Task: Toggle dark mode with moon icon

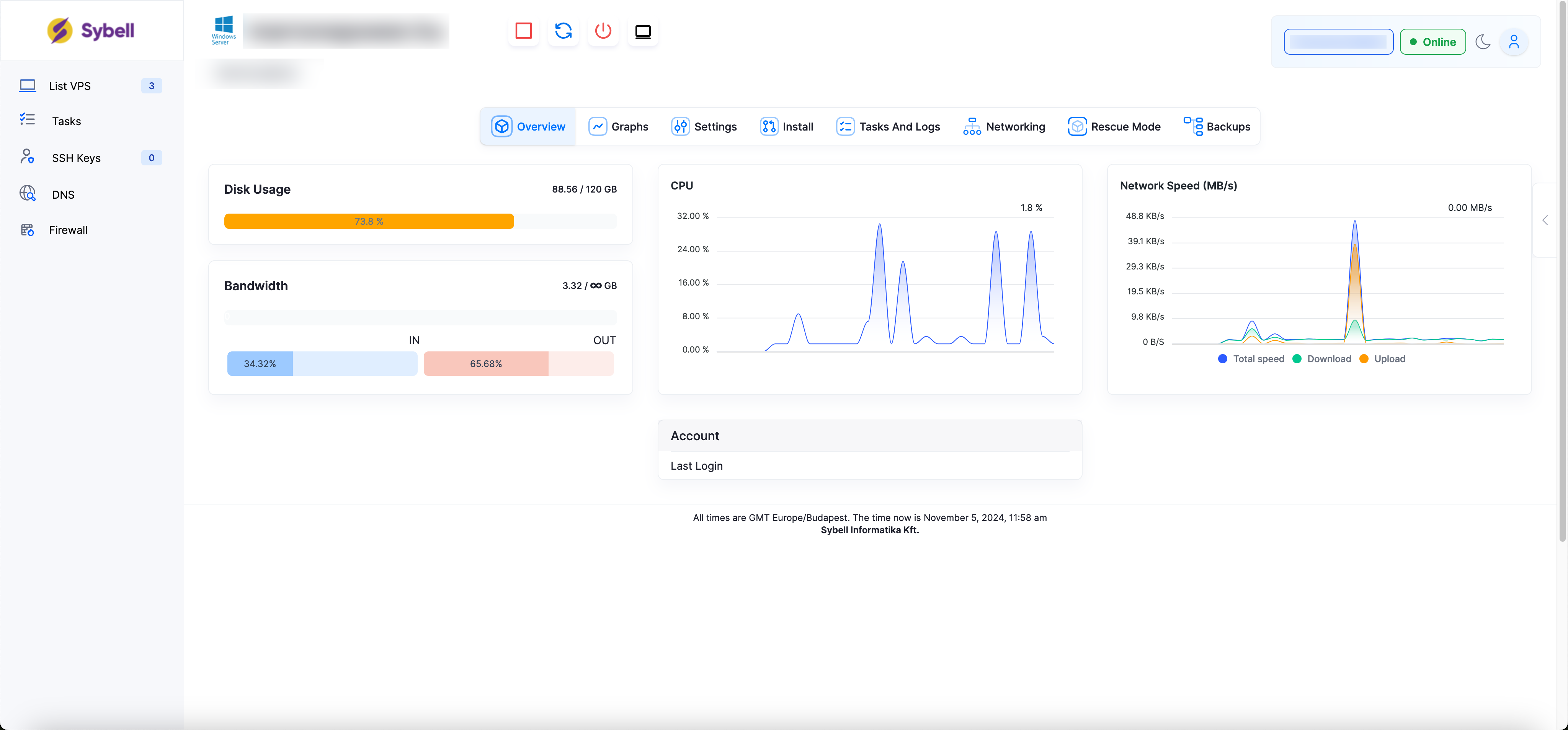Action: (1483, 42)
